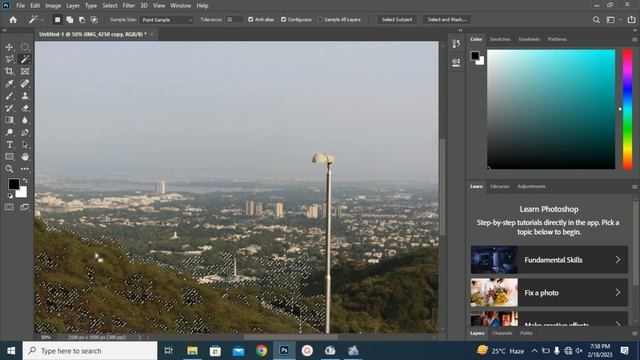
Task: Choose New Selection mode
Action: [58, 20]
